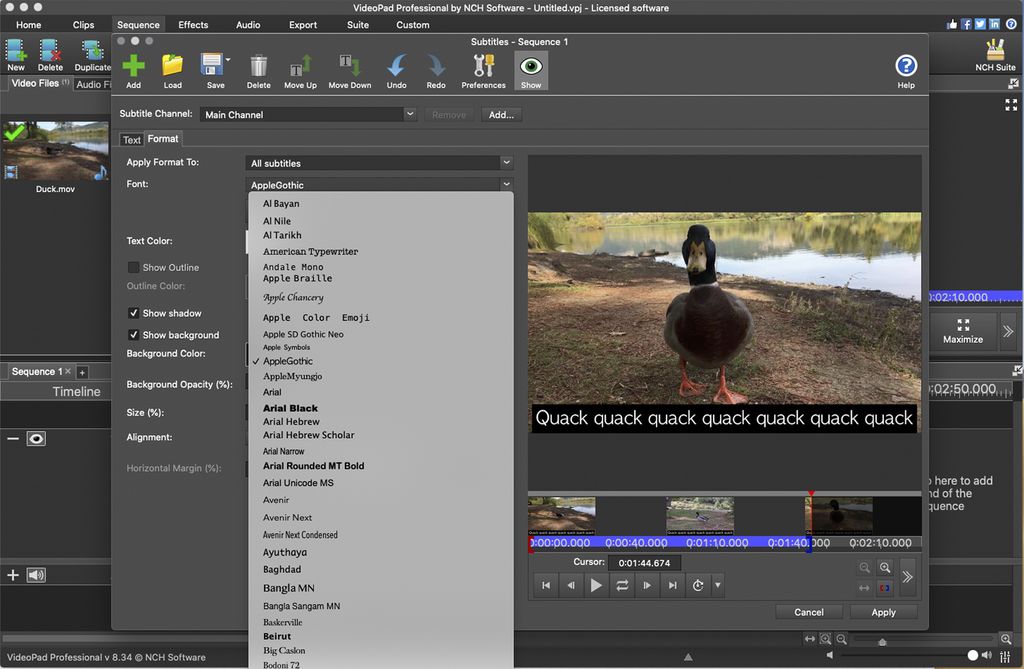Cancel the Subtitles dialog

[x=808, y=611]
